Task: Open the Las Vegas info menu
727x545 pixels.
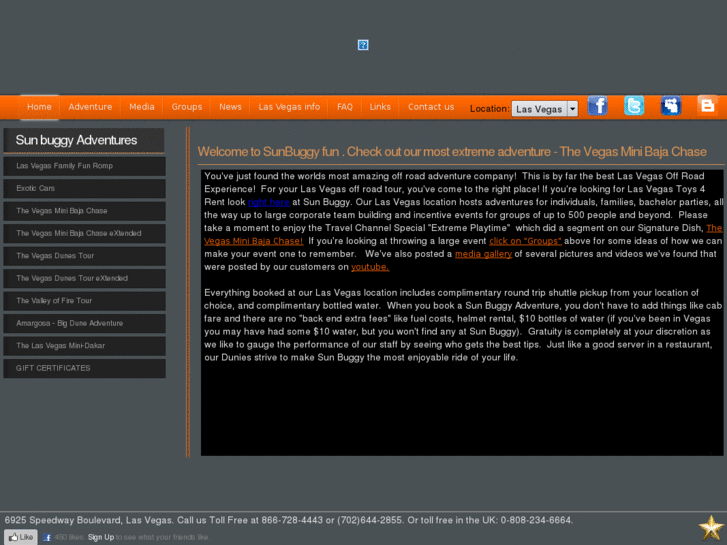Action: coord(289,107)
